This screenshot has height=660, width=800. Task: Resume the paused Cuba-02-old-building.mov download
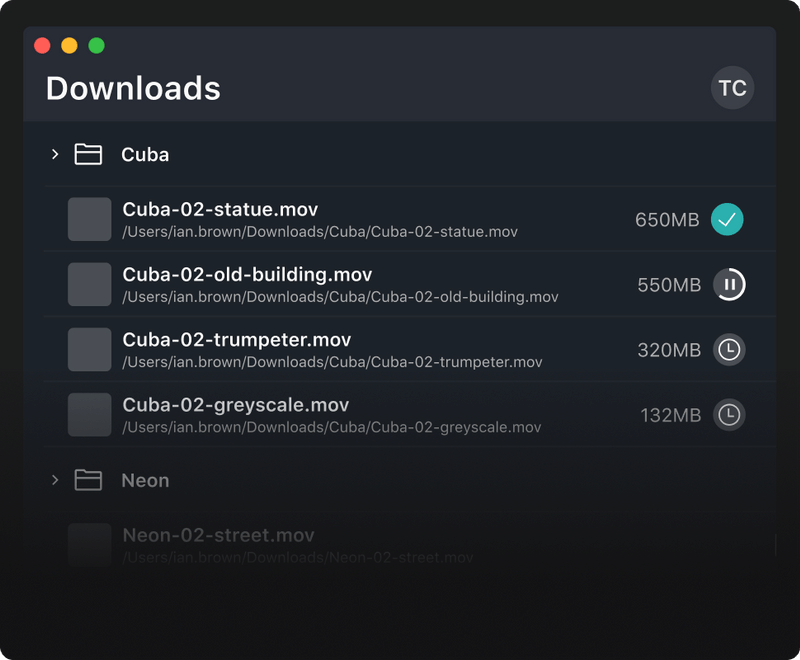point(728,284)
